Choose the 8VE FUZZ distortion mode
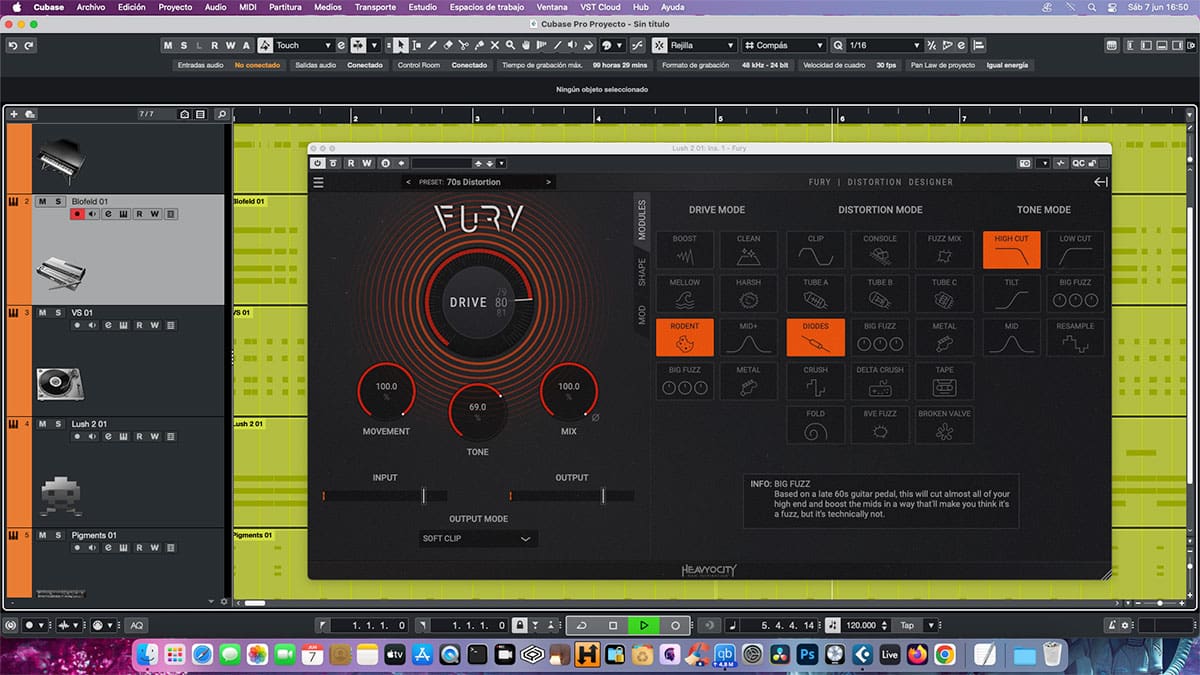This screenshot has height=675, width=1200. [x=880, y=426]
